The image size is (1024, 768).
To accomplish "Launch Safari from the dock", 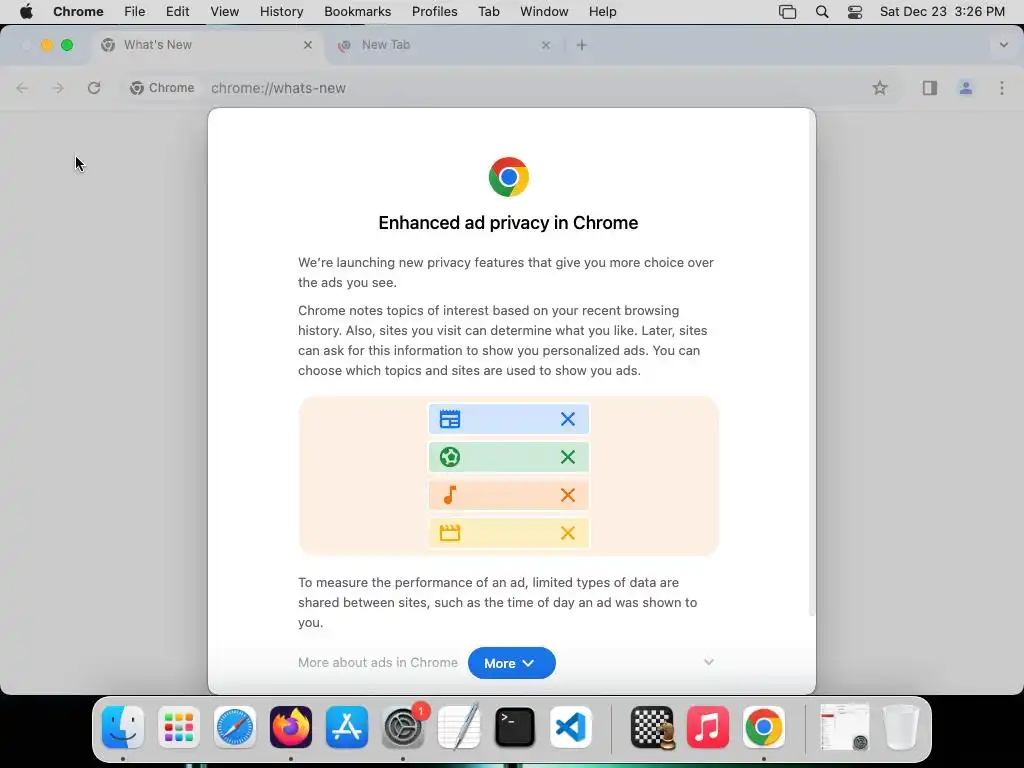I will [234, 727].
